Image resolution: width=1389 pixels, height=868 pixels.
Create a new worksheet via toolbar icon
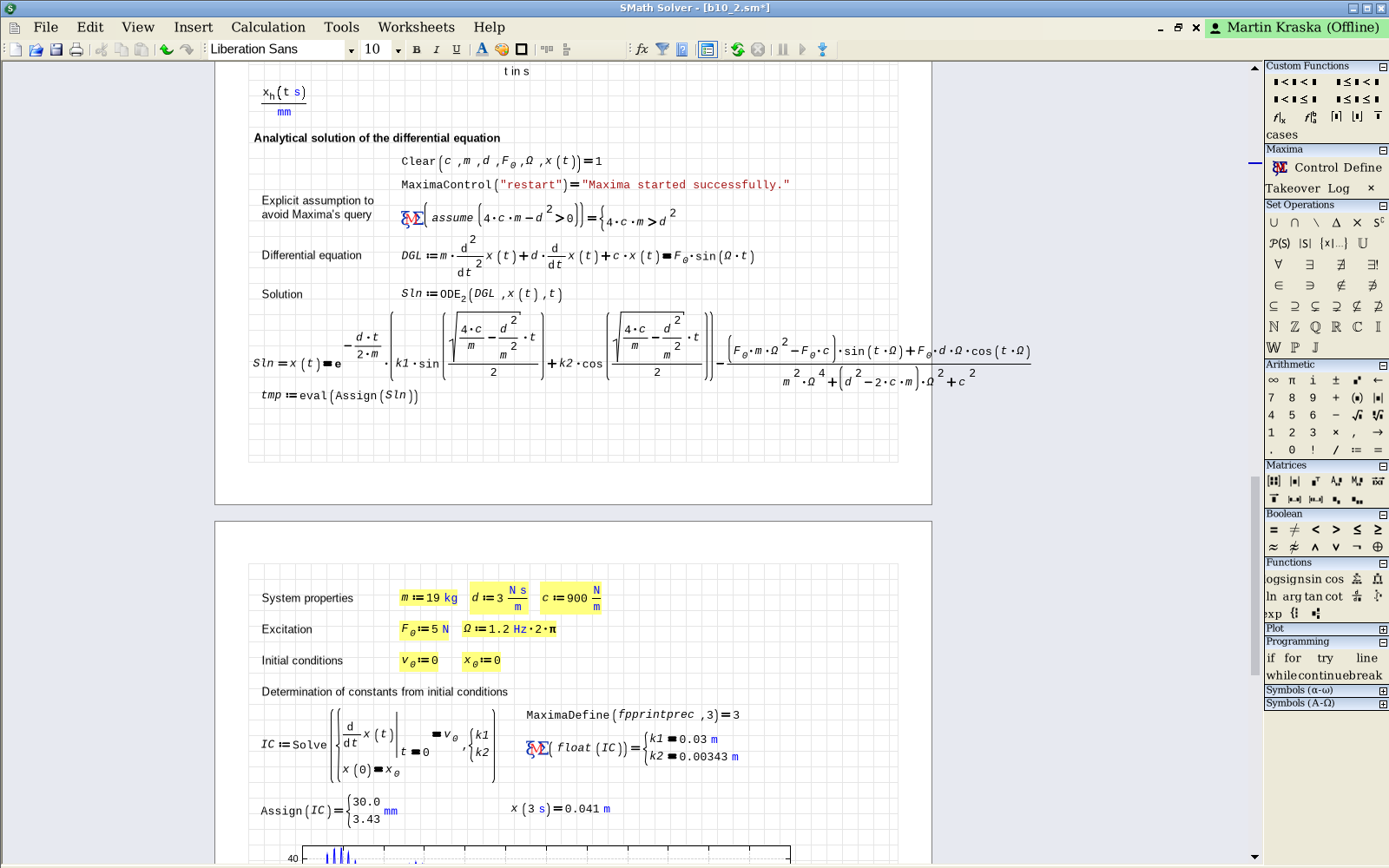(16, 49)
